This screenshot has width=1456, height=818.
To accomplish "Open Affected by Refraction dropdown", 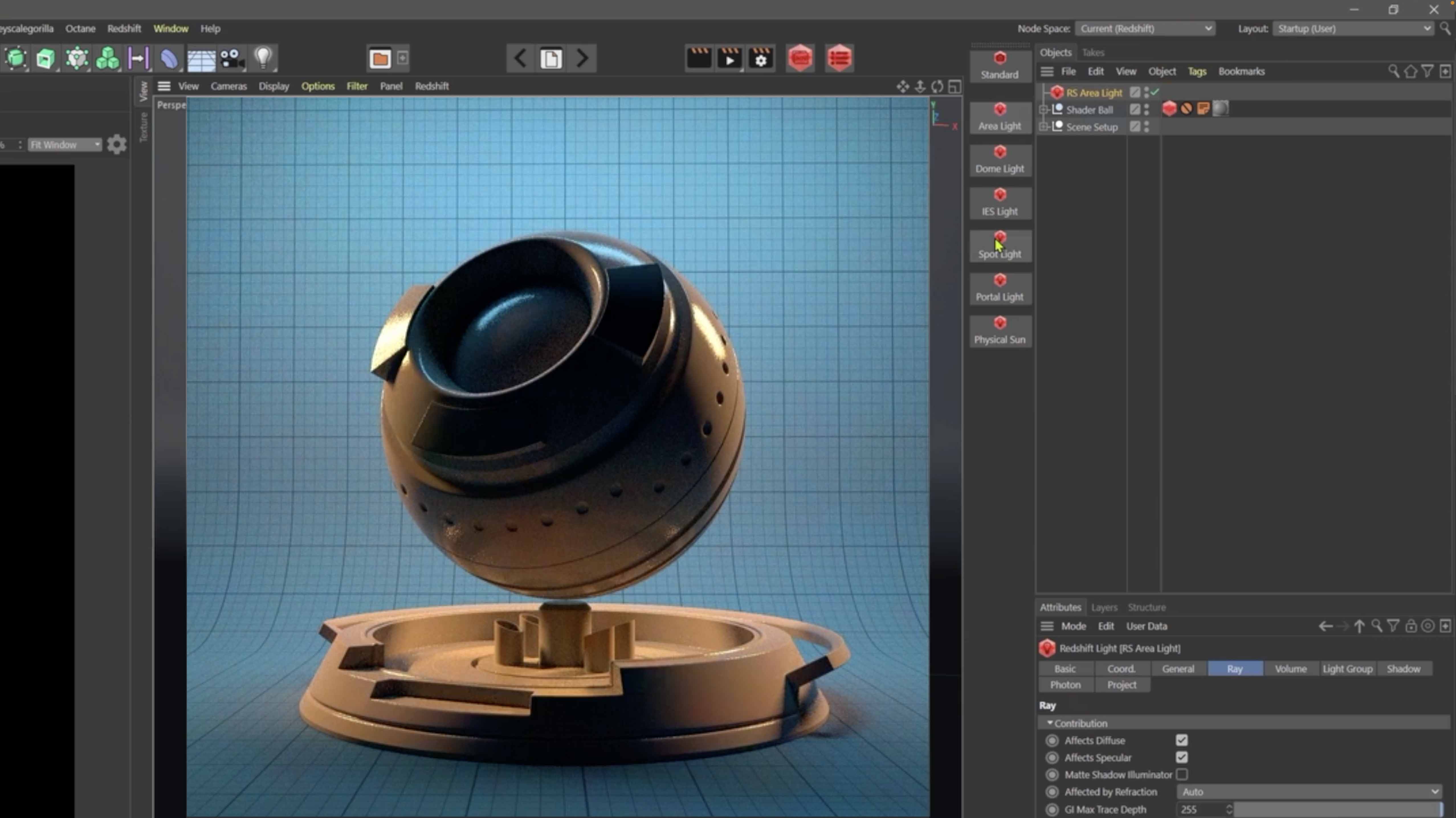I will (1308, 792).
